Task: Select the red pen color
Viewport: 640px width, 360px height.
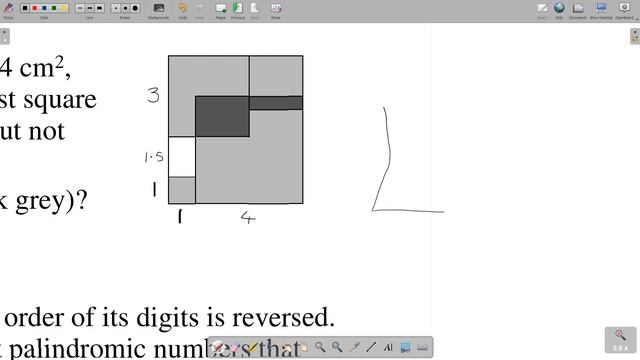Action: pyautogui.click(x=35, y=8)
